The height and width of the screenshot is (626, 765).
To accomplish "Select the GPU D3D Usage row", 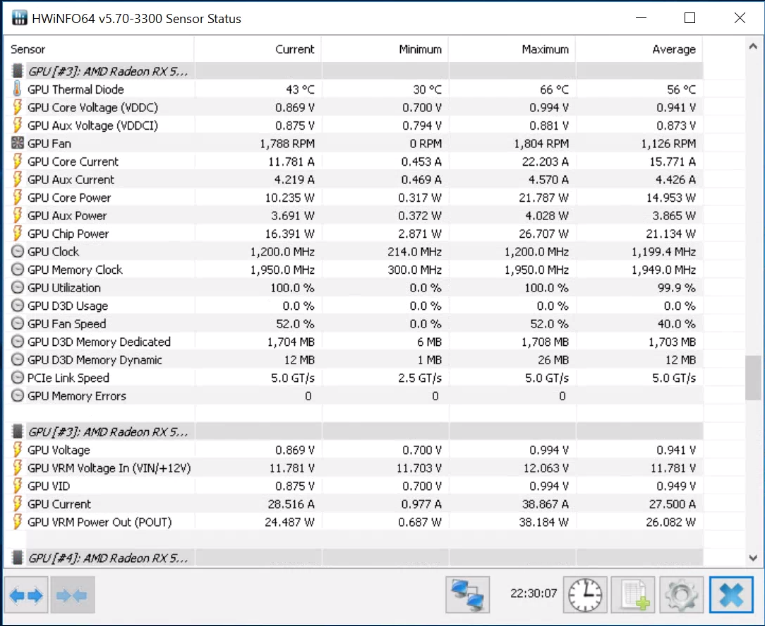I will coord(355,306).
